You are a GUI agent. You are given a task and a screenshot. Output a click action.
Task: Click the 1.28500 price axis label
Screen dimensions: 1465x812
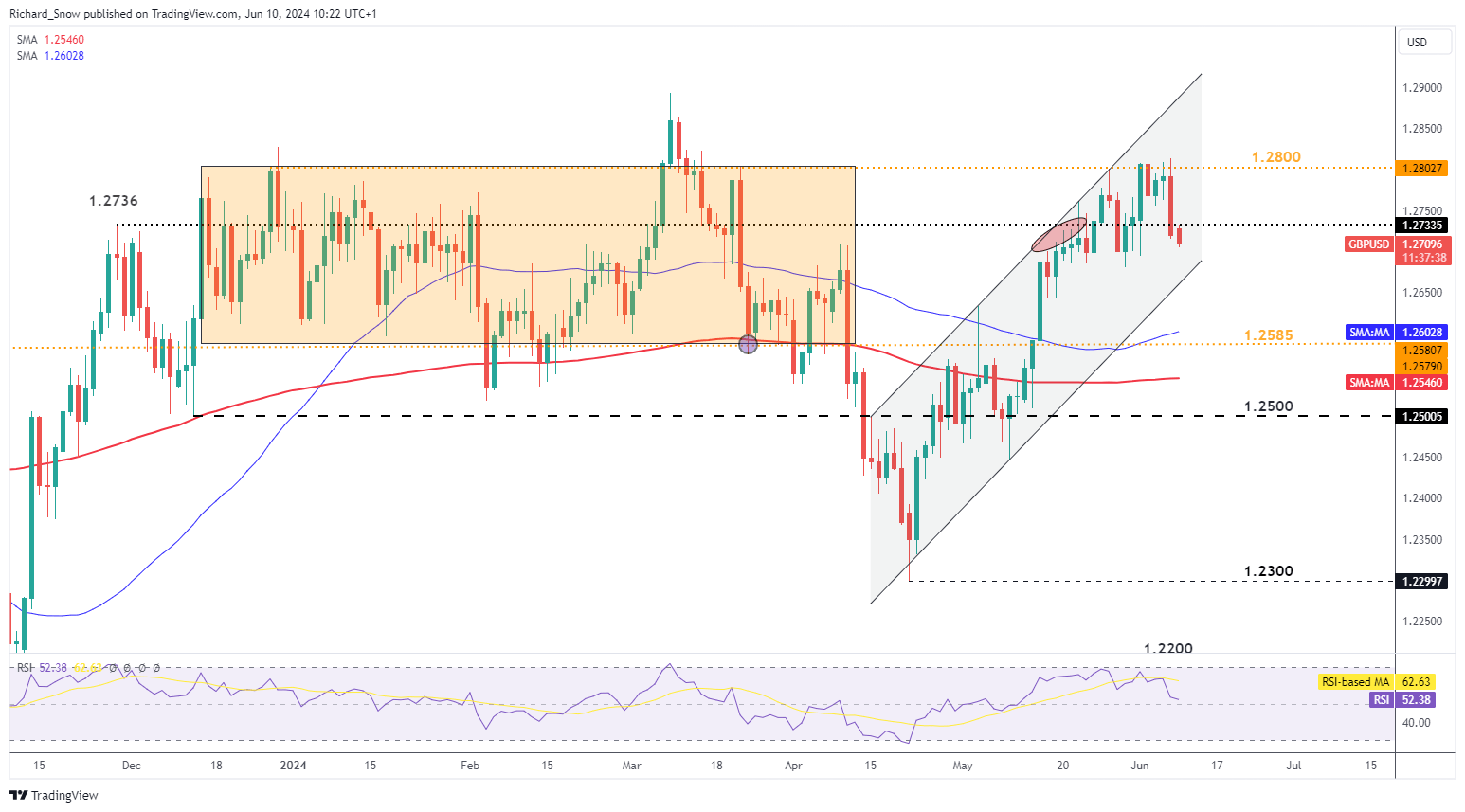pos(1422,129)
